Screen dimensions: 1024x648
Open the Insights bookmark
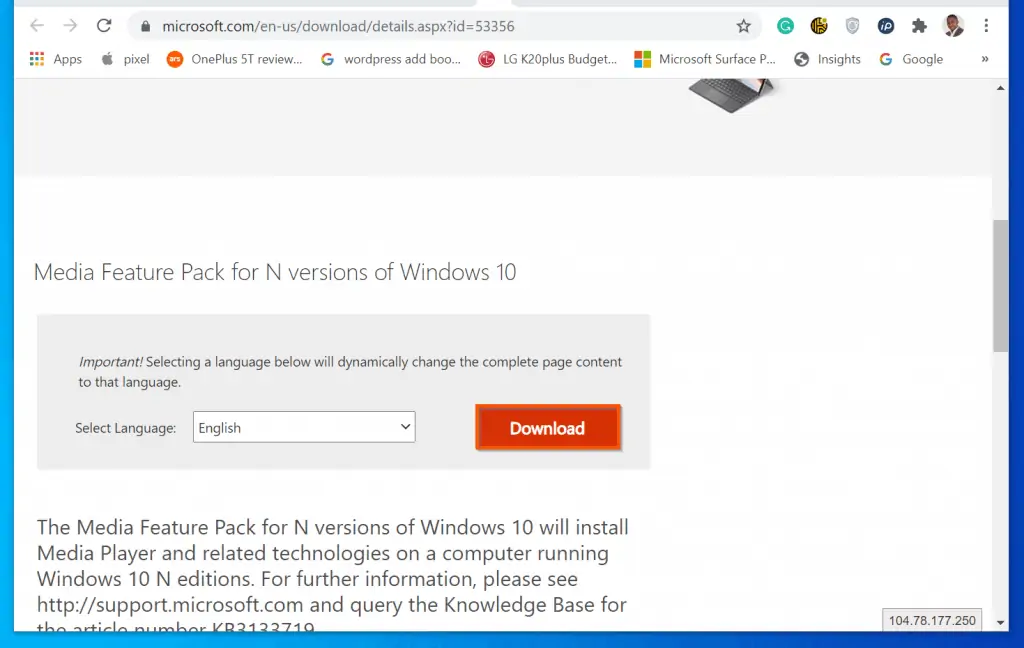click(x=827, y=59)
